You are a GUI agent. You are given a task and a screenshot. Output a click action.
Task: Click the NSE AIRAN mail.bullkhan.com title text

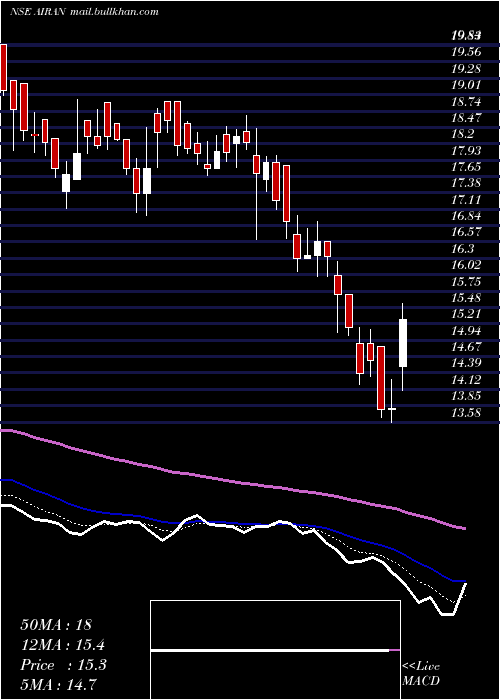84,12
